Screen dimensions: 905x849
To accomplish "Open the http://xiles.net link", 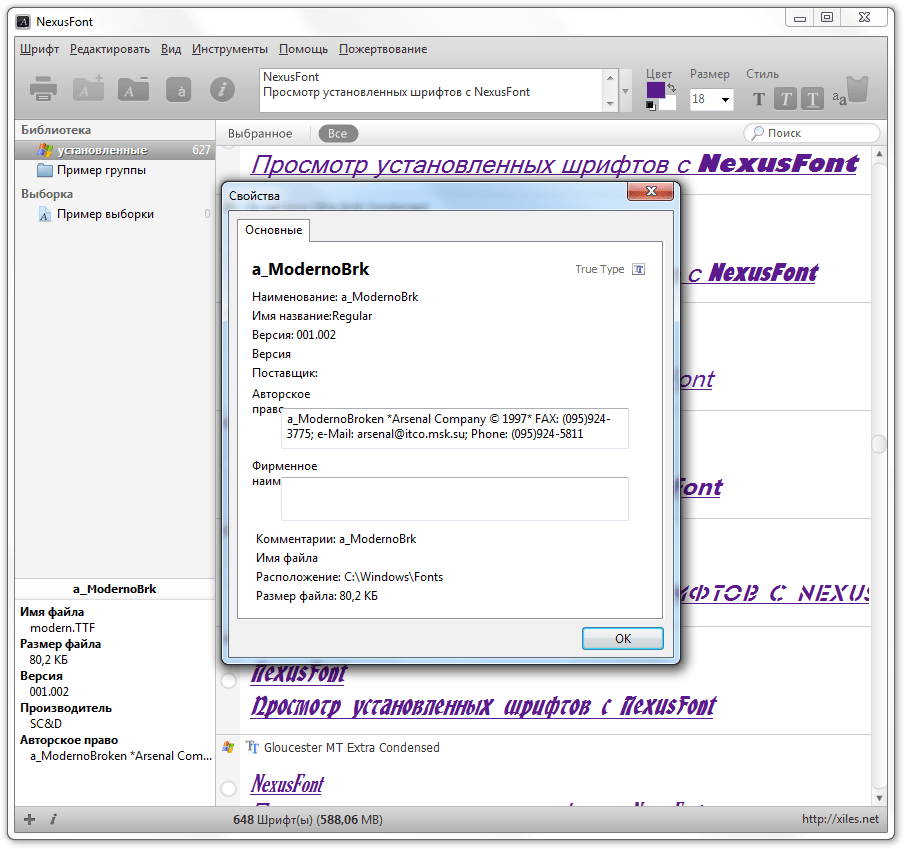I will 840,819.
